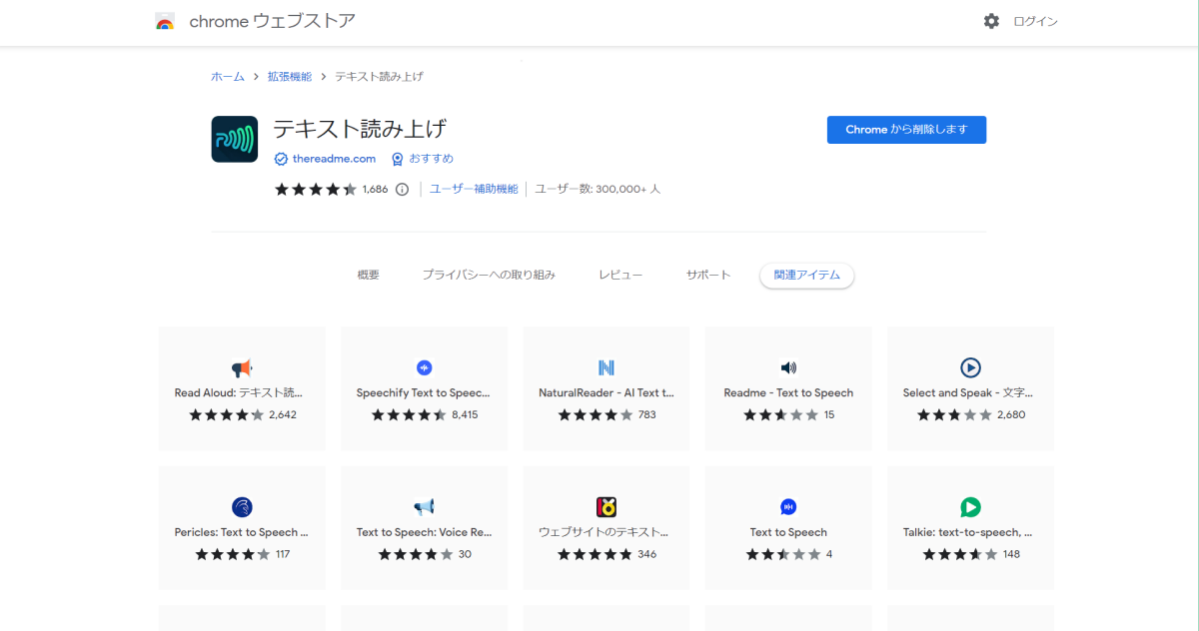Click the おすすめ label link
1199x631 pixels.
tap(431, 158)
